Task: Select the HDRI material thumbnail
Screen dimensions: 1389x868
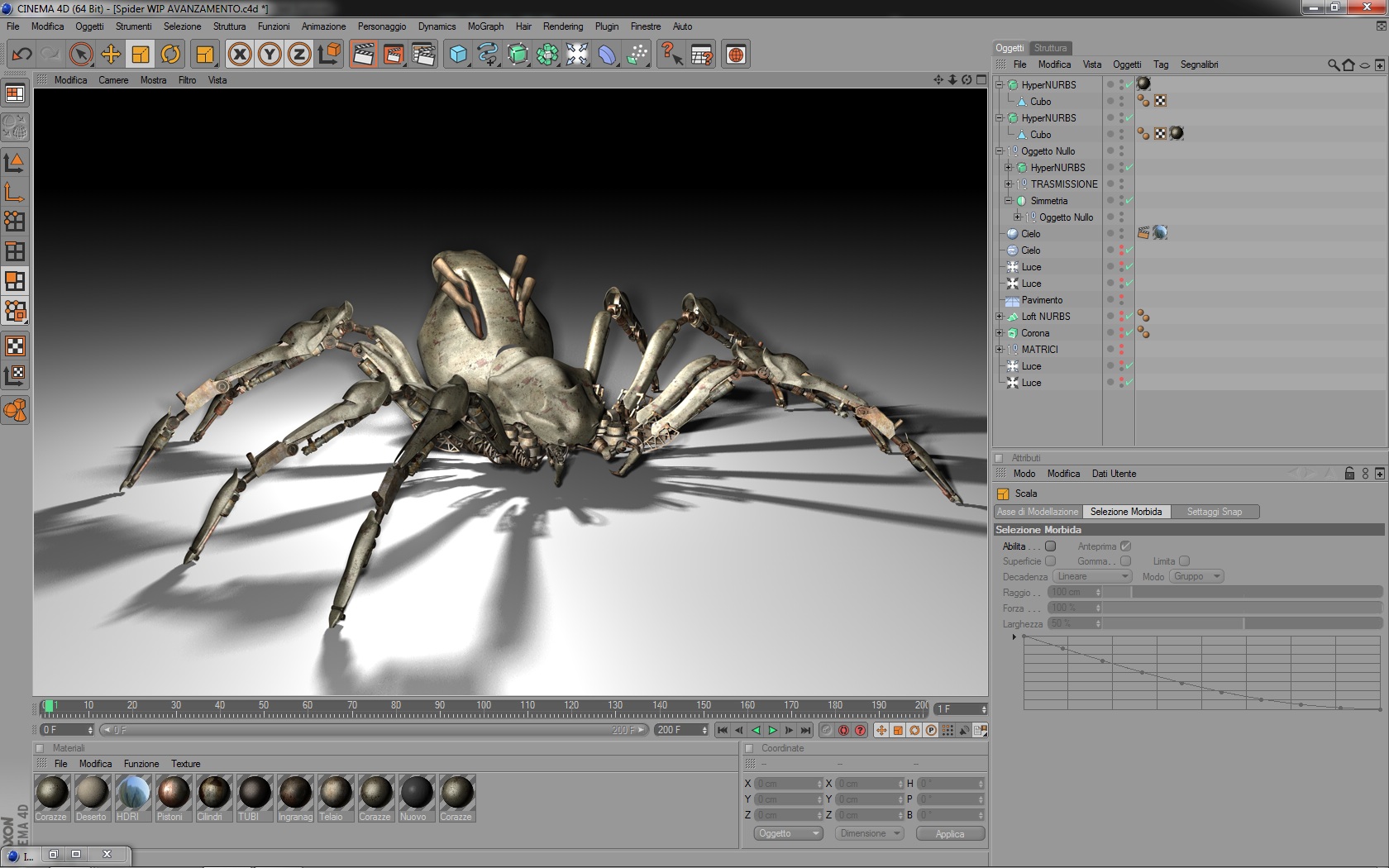Action: 132,792
